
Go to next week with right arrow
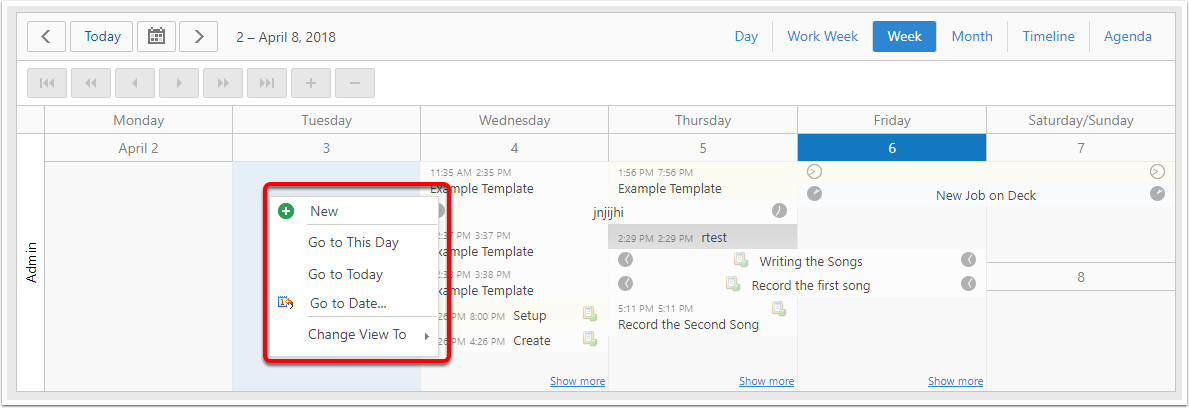click(199, 37)
